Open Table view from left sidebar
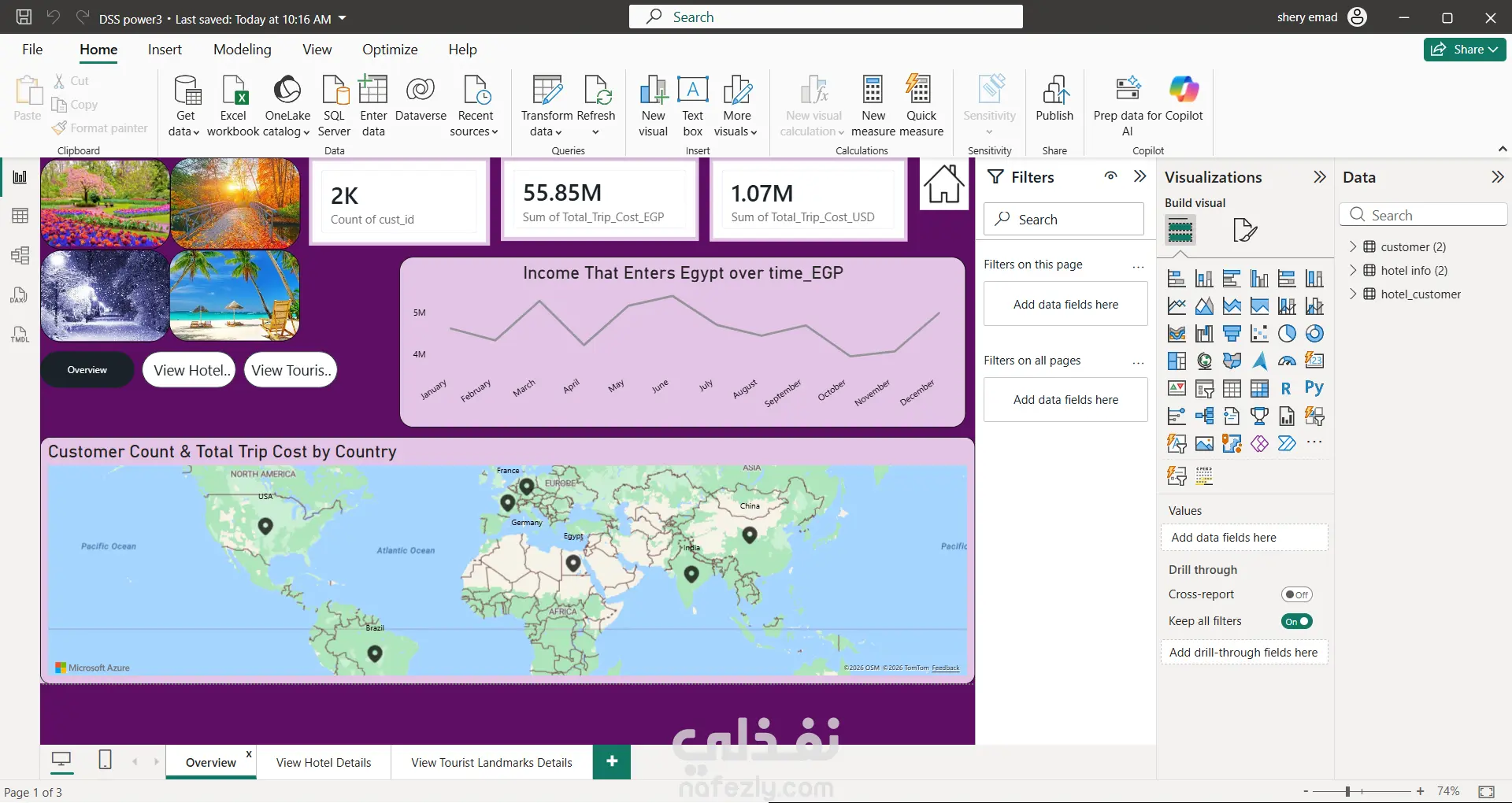 click(20, 216)
